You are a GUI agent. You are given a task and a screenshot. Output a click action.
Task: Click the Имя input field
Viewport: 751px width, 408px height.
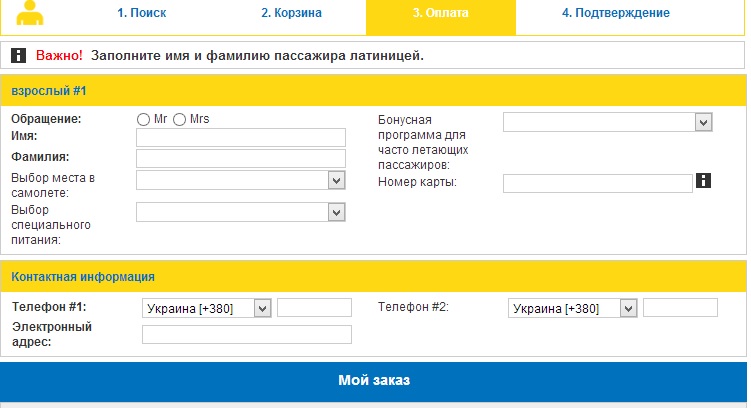point(240,138)
